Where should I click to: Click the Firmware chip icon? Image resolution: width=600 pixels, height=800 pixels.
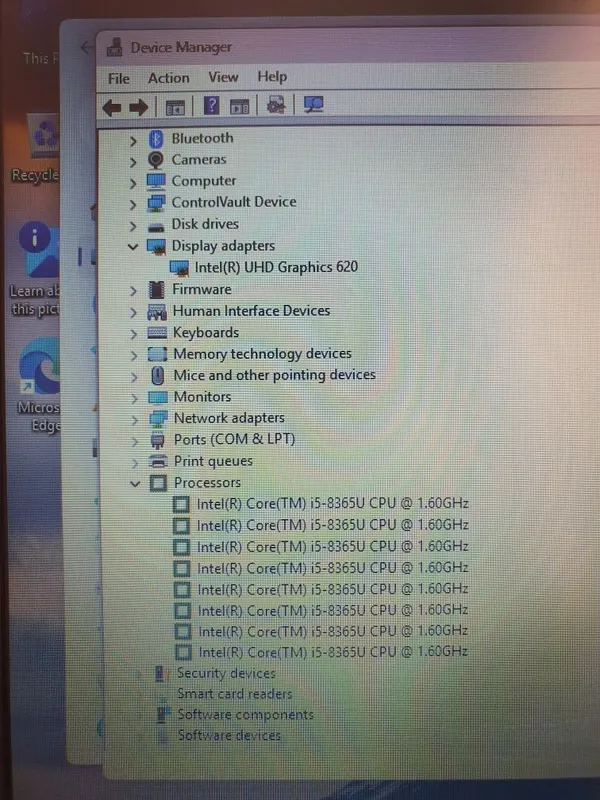(157, 290)
